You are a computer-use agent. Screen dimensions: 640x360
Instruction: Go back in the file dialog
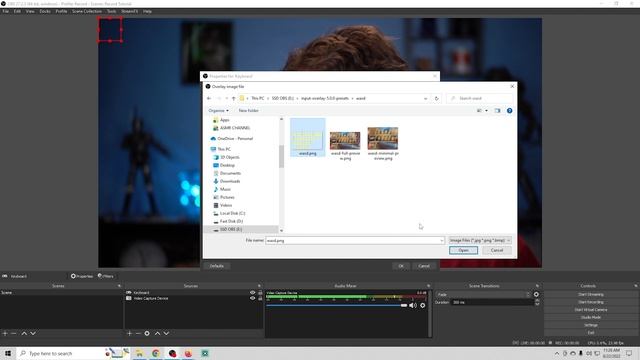click(209, 98)
